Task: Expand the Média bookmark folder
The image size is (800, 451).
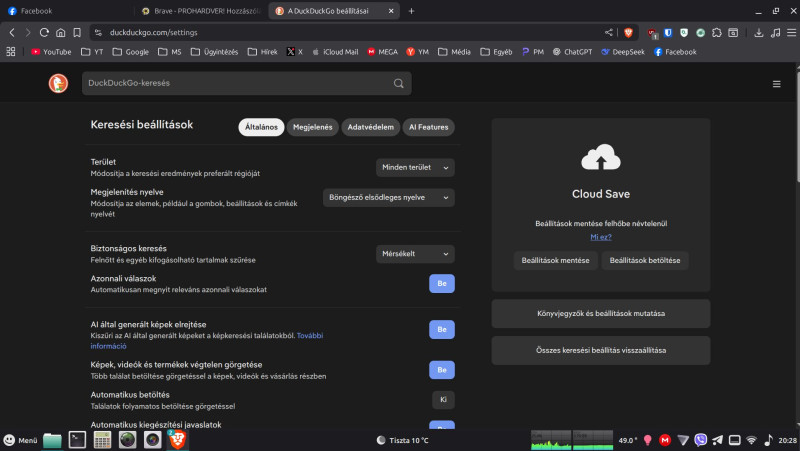Action: point(454,52)
